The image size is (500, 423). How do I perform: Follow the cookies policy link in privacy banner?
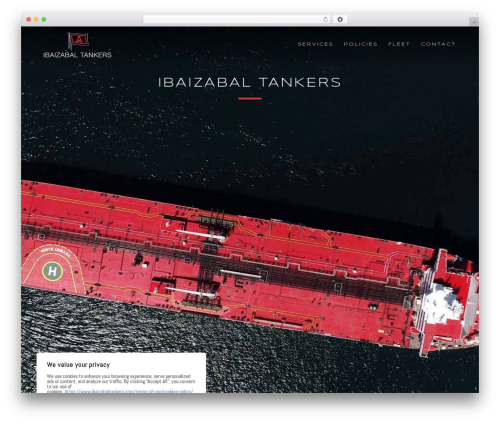[129, 391]
